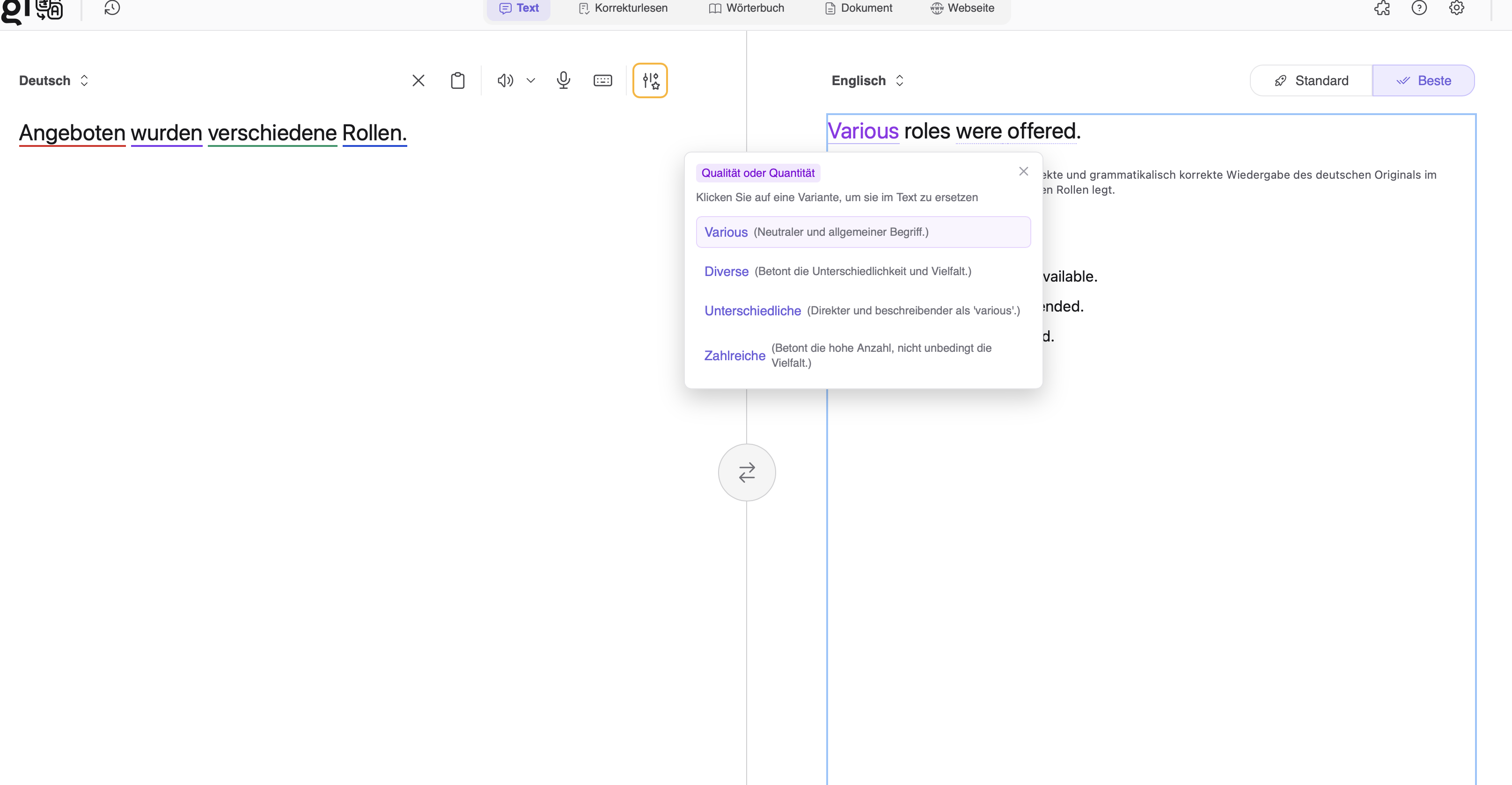The height and width of the screenshot is (785, 1512).
Task: Play source text with speaker icon
Action: (505, 80)
